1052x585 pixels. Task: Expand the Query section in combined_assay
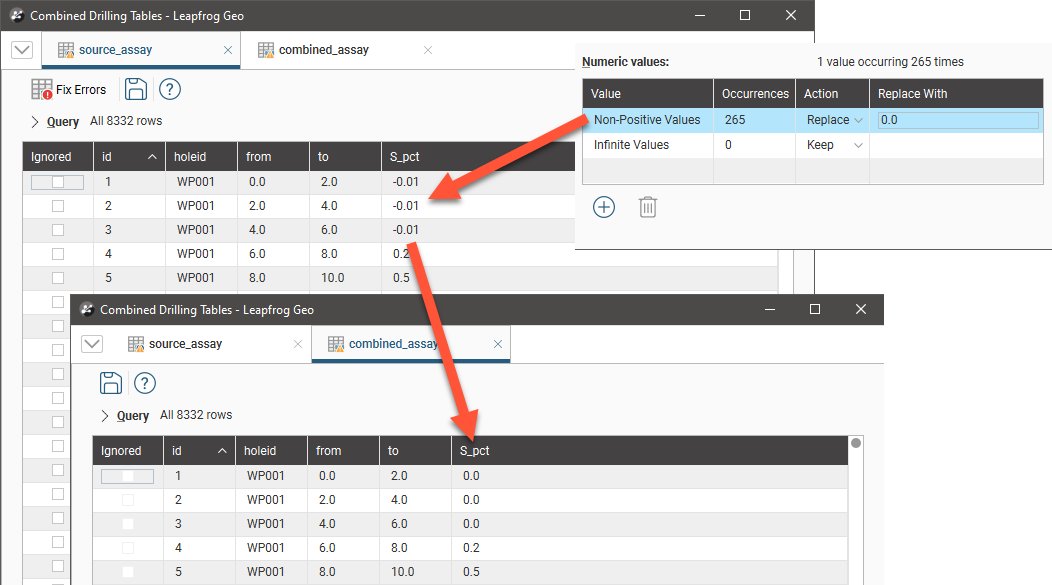coord(105,415)
